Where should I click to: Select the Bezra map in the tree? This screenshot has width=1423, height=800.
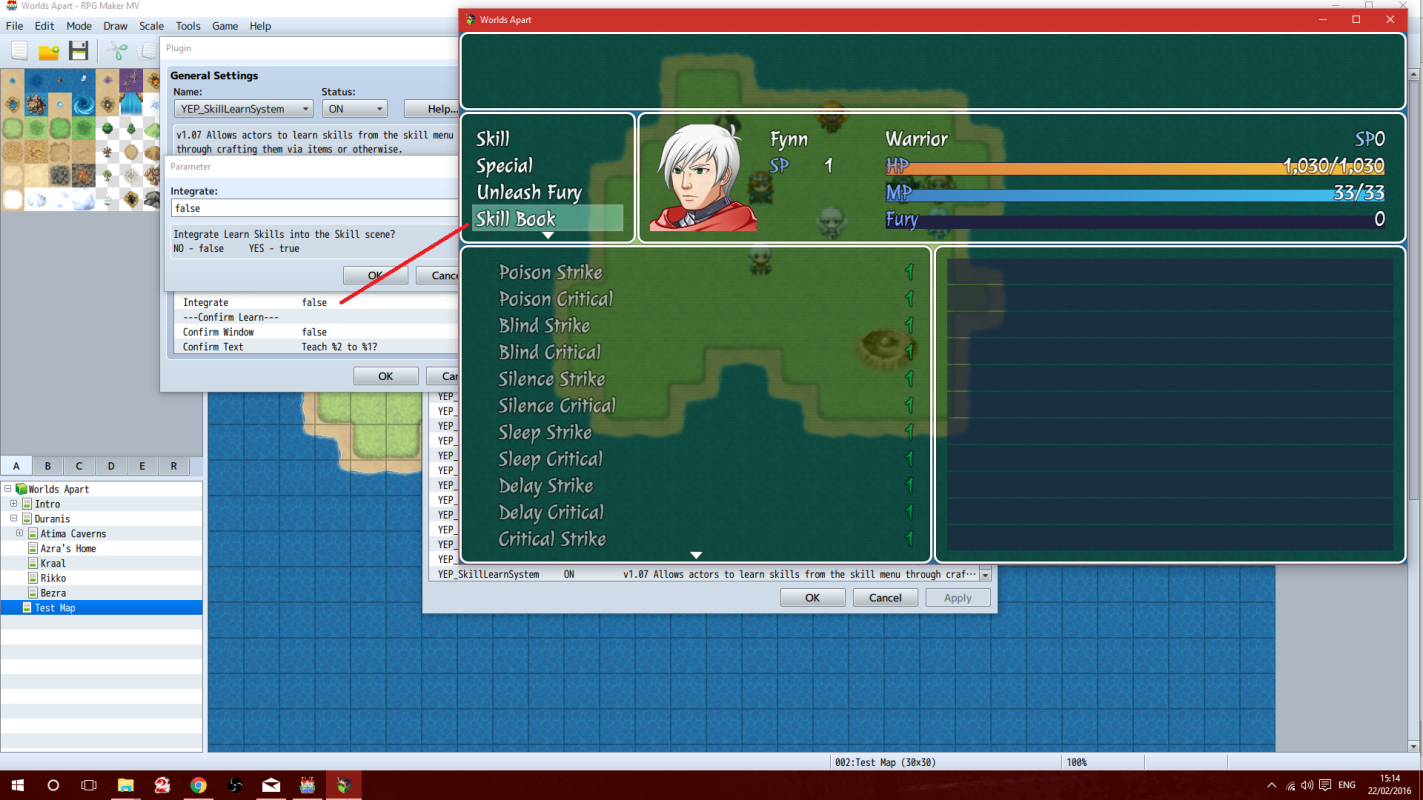(53, 593)
